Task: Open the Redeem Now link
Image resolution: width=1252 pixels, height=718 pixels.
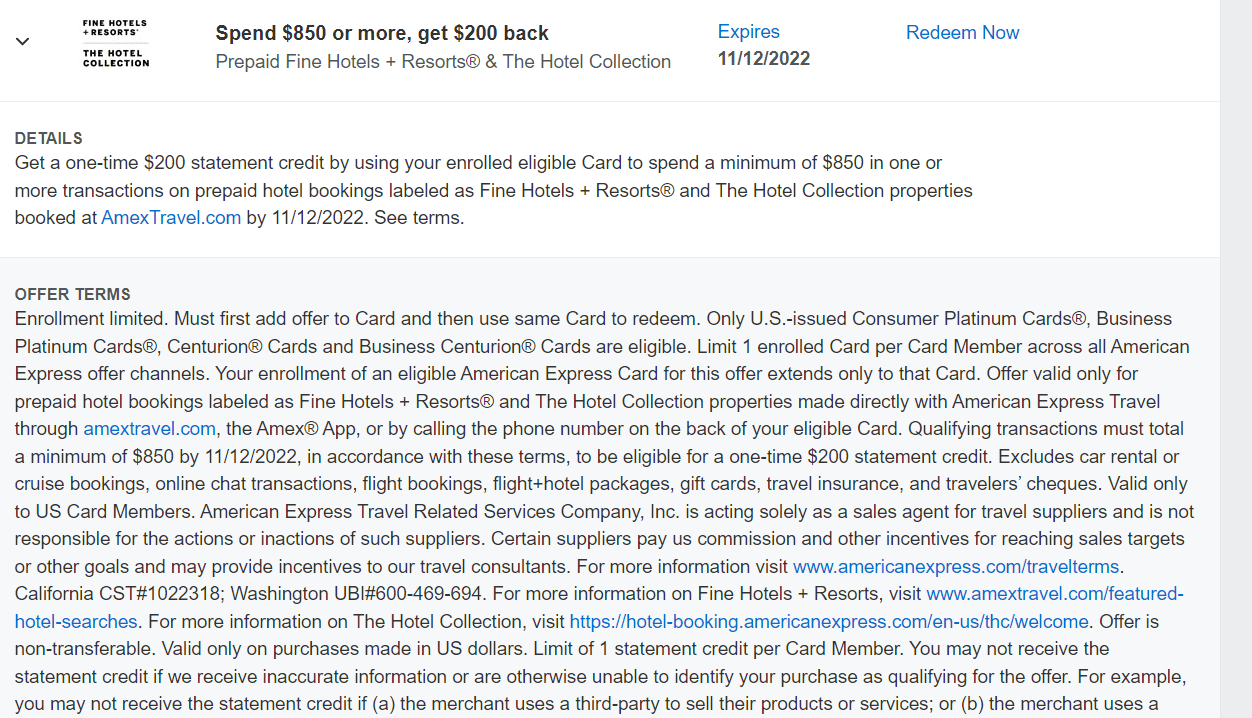Action: [x=962, y=33]
